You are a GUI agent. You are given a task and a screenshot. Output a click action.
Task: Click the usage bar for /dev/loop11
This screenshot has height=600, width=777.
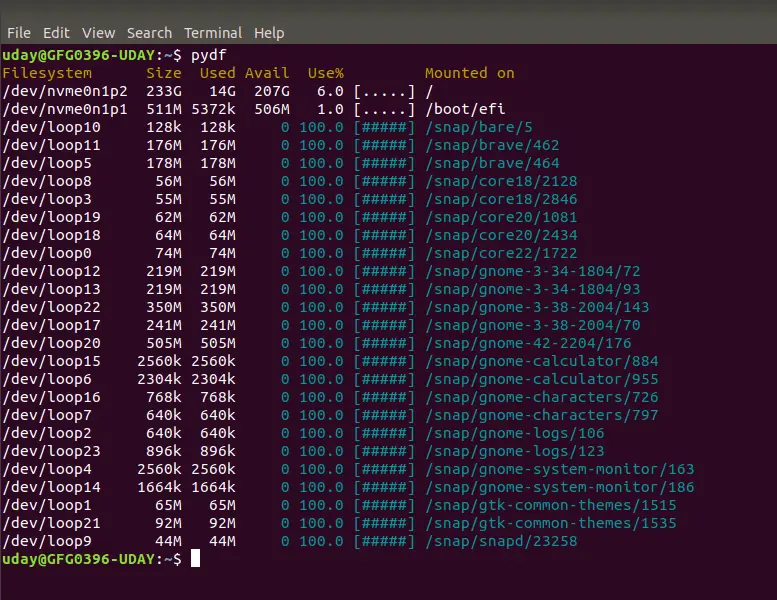(x=384, y=146)
